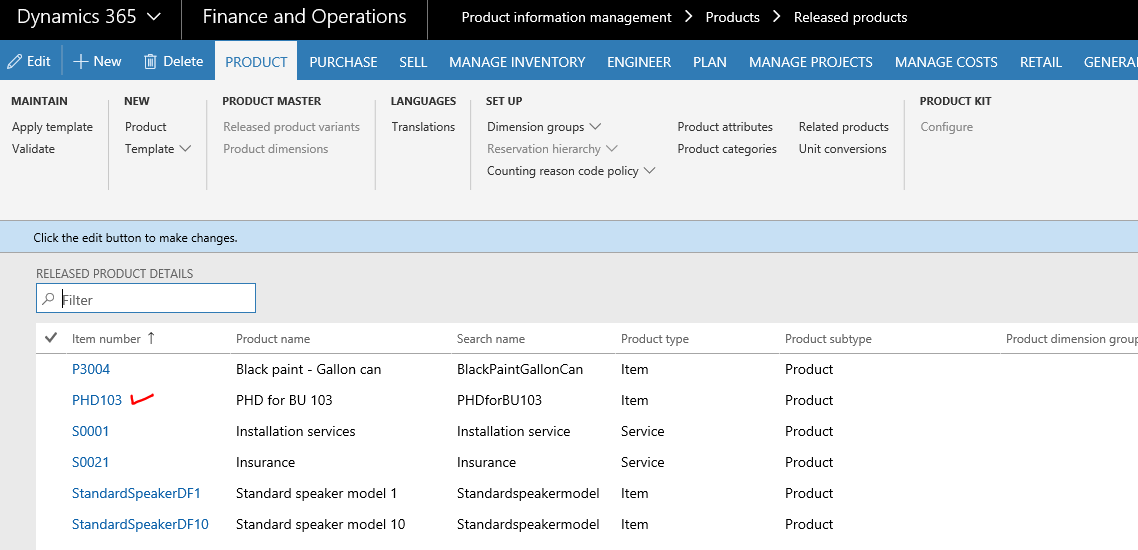The width and height of the screenshot is (1138, 550).
Task: Go to Released products breadcrumb
Action: pos(851,17)
